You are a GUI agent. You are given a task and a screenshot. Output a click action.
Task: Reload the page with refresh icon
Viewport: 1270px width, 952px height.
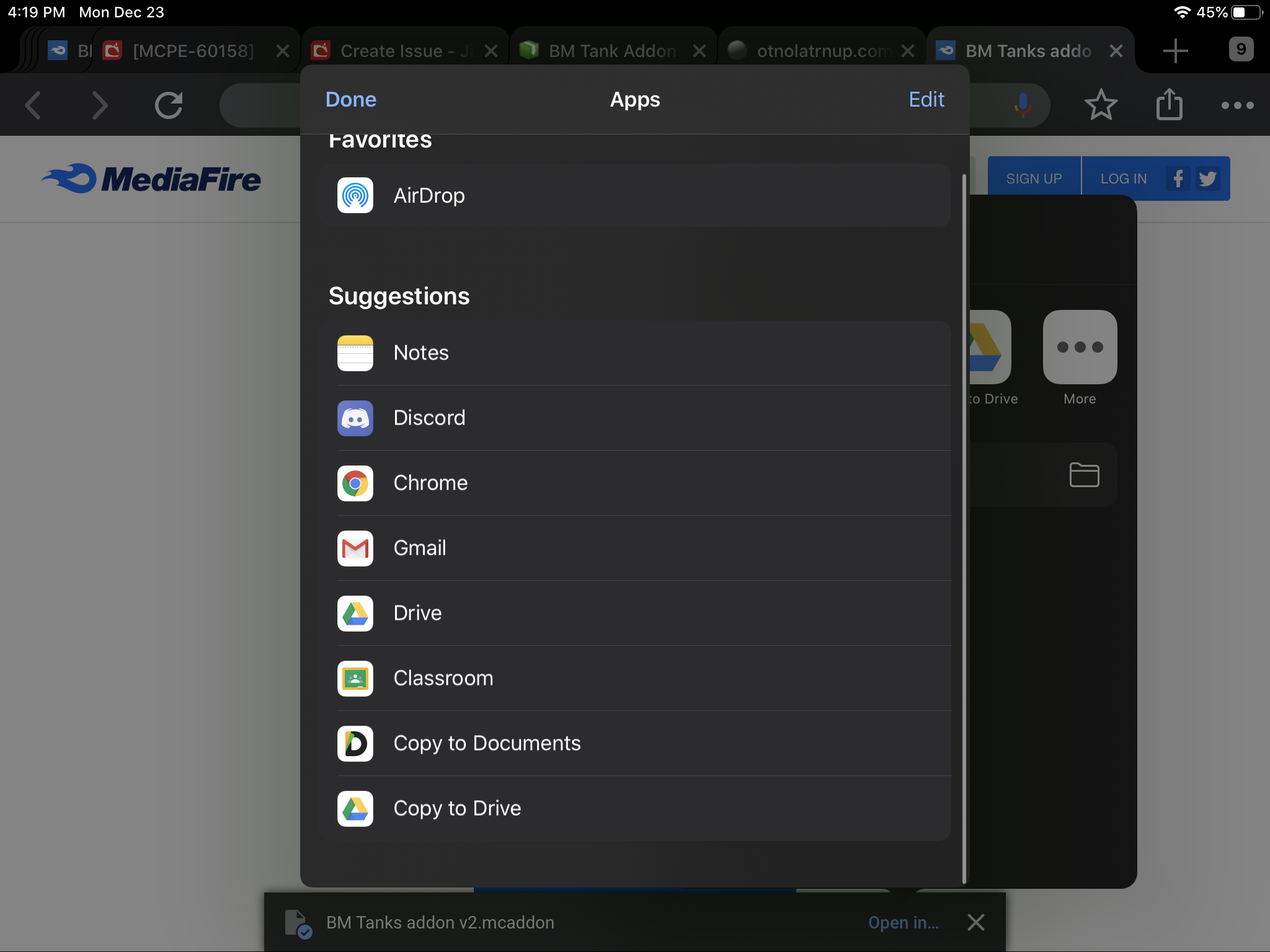click(169, 105)
